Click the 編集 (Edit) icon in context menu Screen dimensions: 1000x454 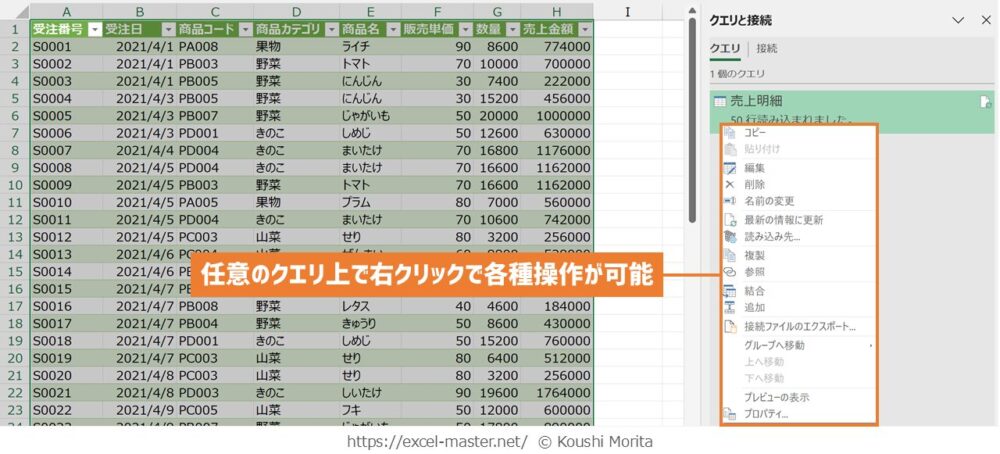click(730, 168)
